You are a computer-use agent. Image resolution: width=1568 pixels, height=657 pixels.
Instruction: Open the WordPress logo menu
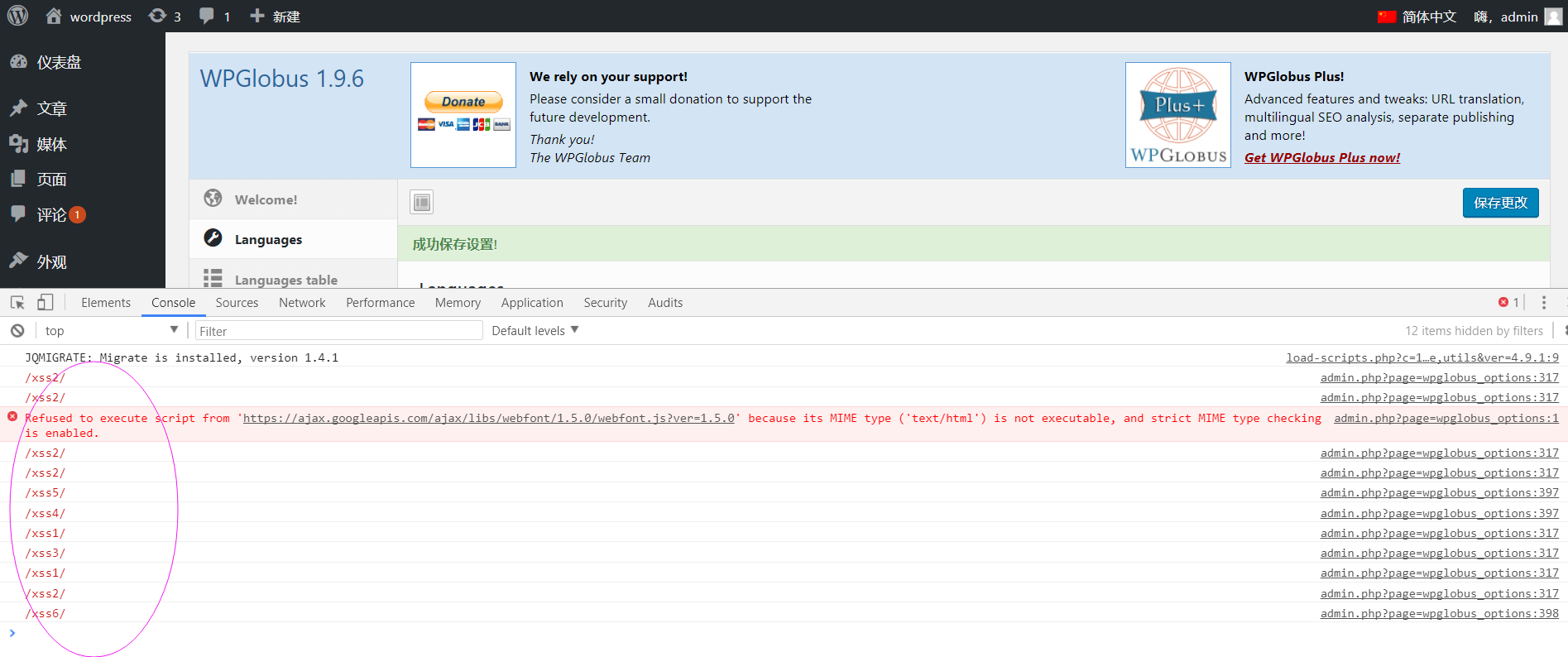(x=17, y=16)
